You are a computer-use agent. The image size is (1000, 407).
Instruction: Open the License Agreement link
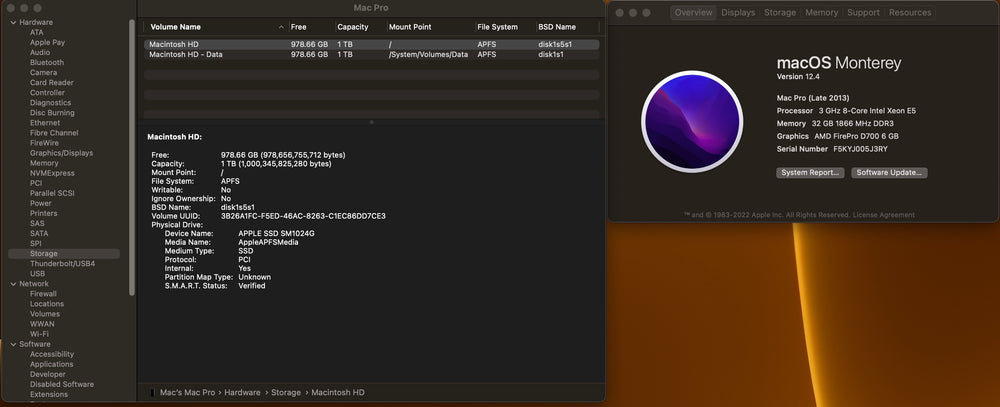883,215
